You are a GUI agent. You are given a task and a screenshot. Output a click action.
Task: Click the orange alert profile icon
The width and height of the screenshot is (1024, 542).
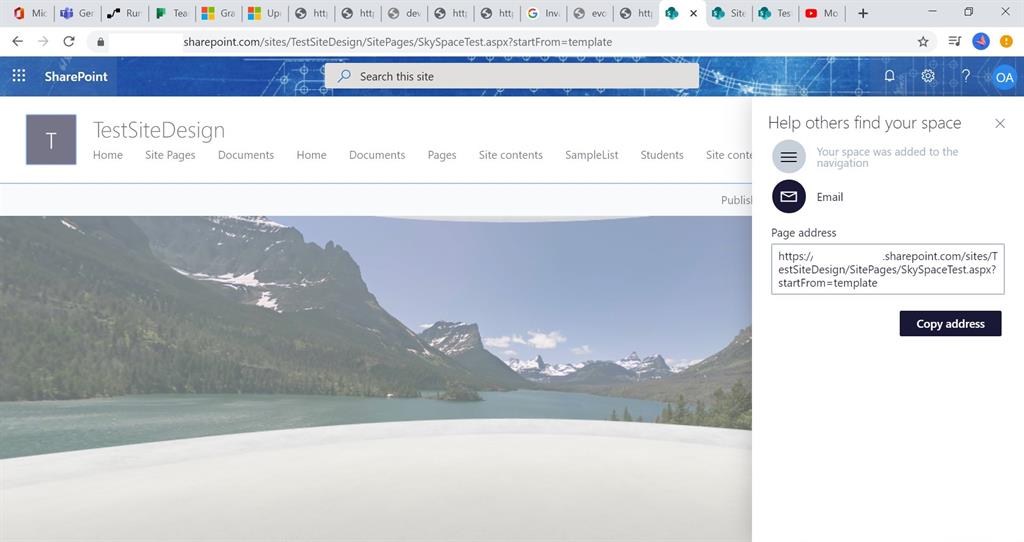pos(1006,41)
